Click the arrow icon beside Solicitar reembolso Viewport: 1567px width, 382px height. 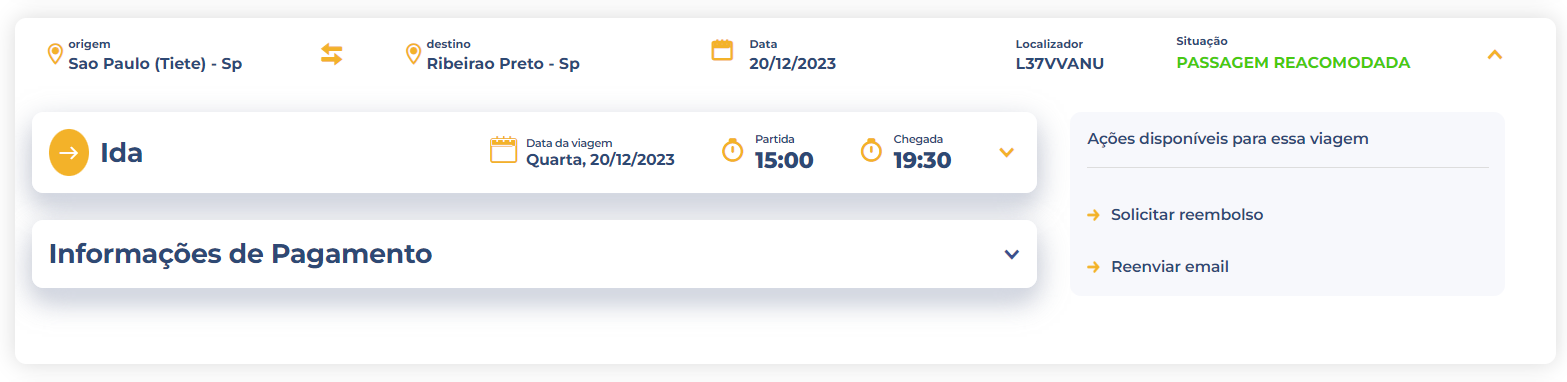pyautogui.click(x=1093, y=215)
